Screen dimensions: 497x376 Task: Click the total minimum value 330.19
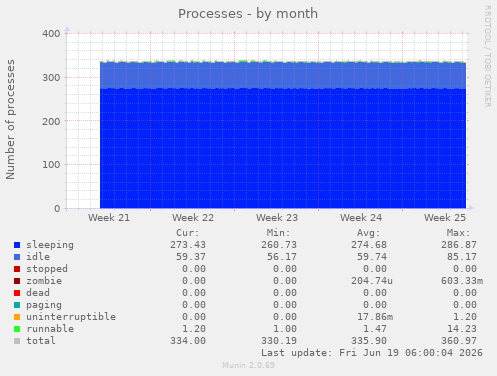(x=279, y=341)
